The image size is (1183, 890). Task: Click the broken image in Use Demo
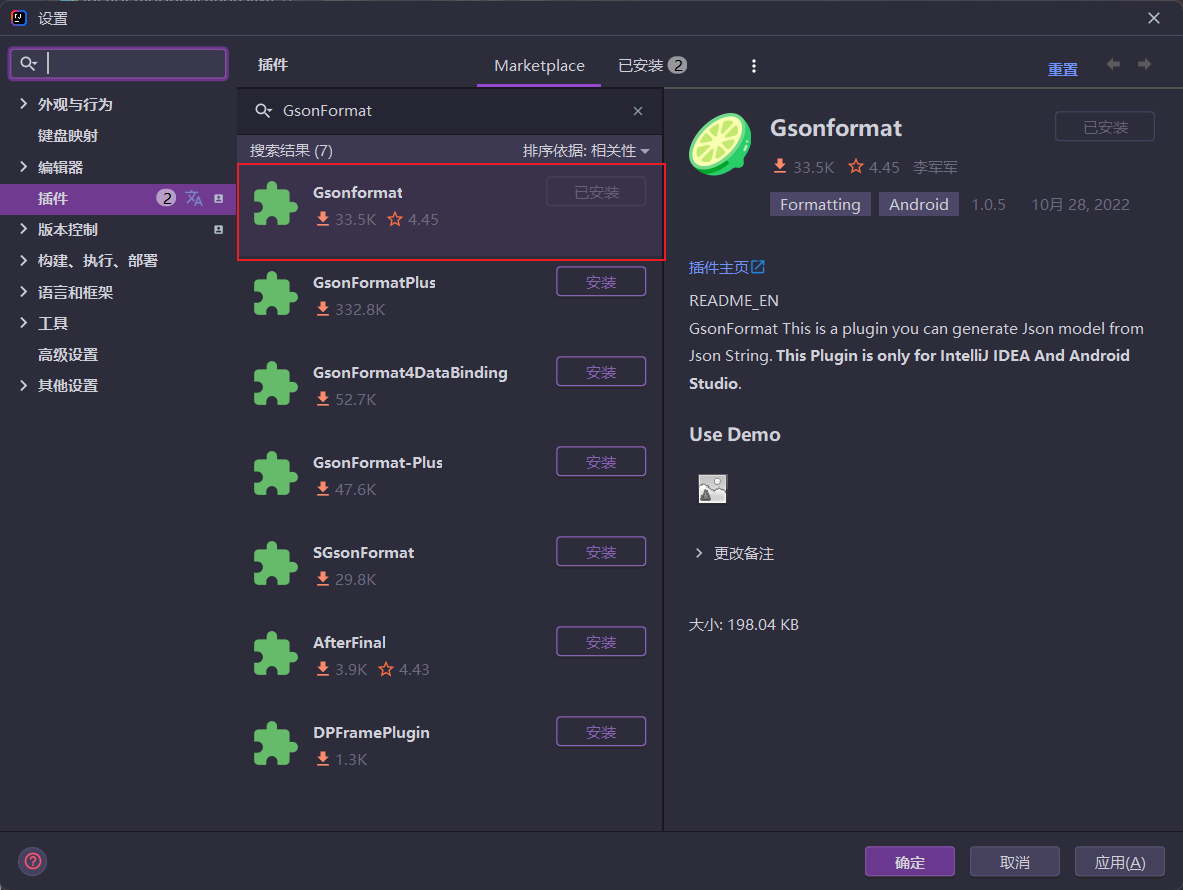point(712,490)
